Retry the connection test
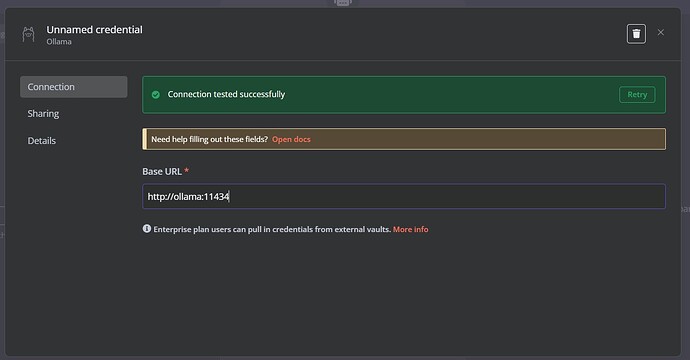690x360 pixels. pyautogui.click(x=637, y=95)
